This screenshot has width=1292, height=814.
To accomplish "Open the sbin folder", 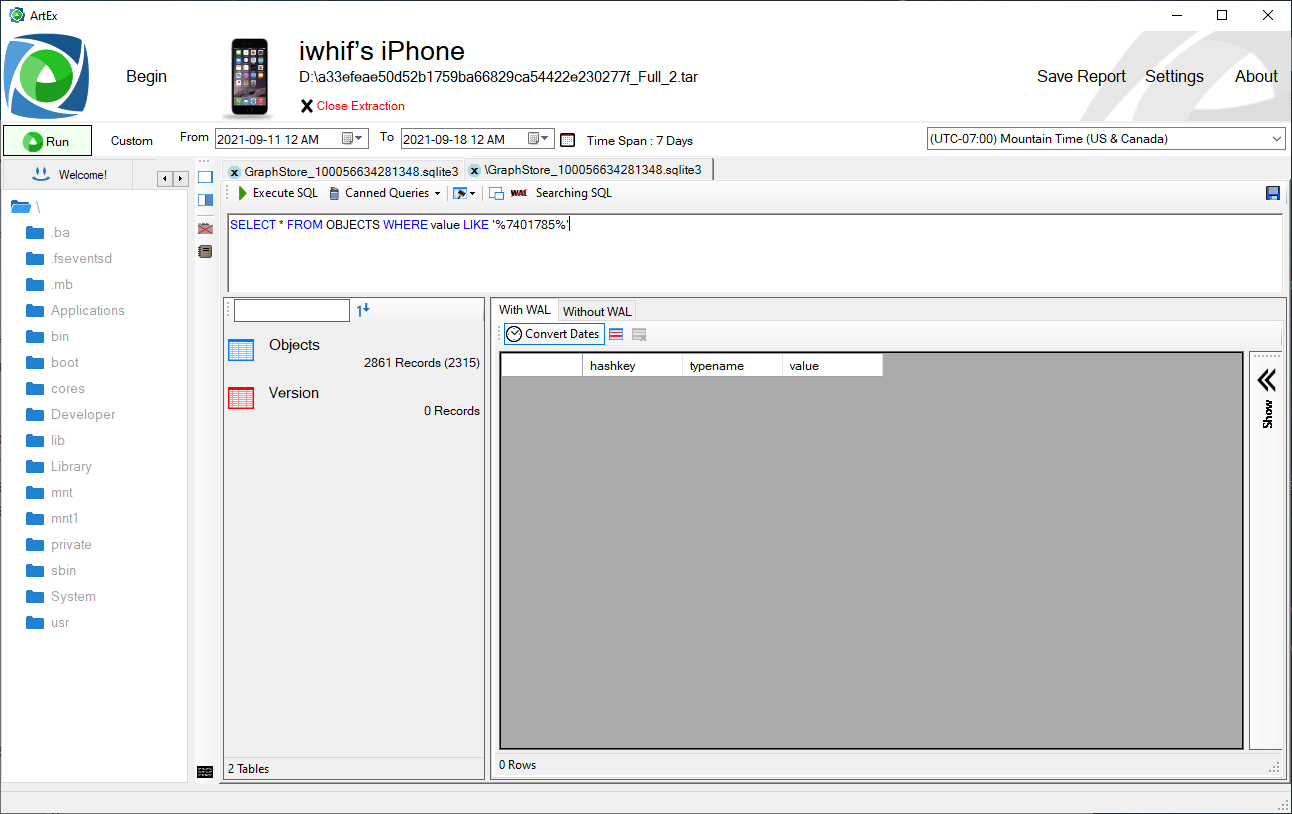I will tap(50, 571).
